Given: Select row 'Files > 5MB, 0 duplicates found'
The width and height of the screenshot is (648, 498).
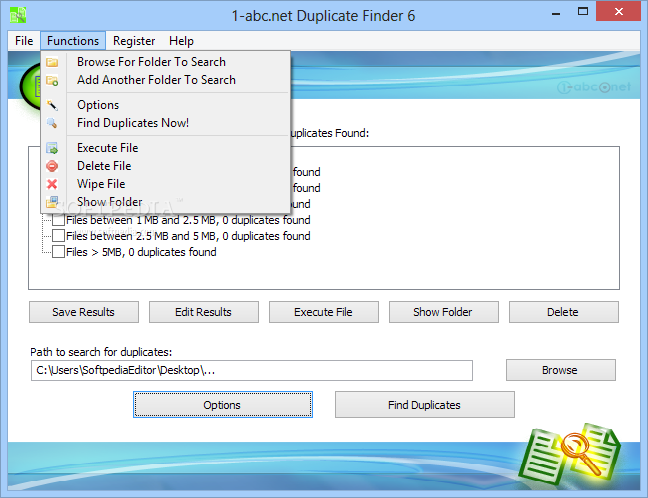Looking at the screenshot, I should (x=141, y=252).
